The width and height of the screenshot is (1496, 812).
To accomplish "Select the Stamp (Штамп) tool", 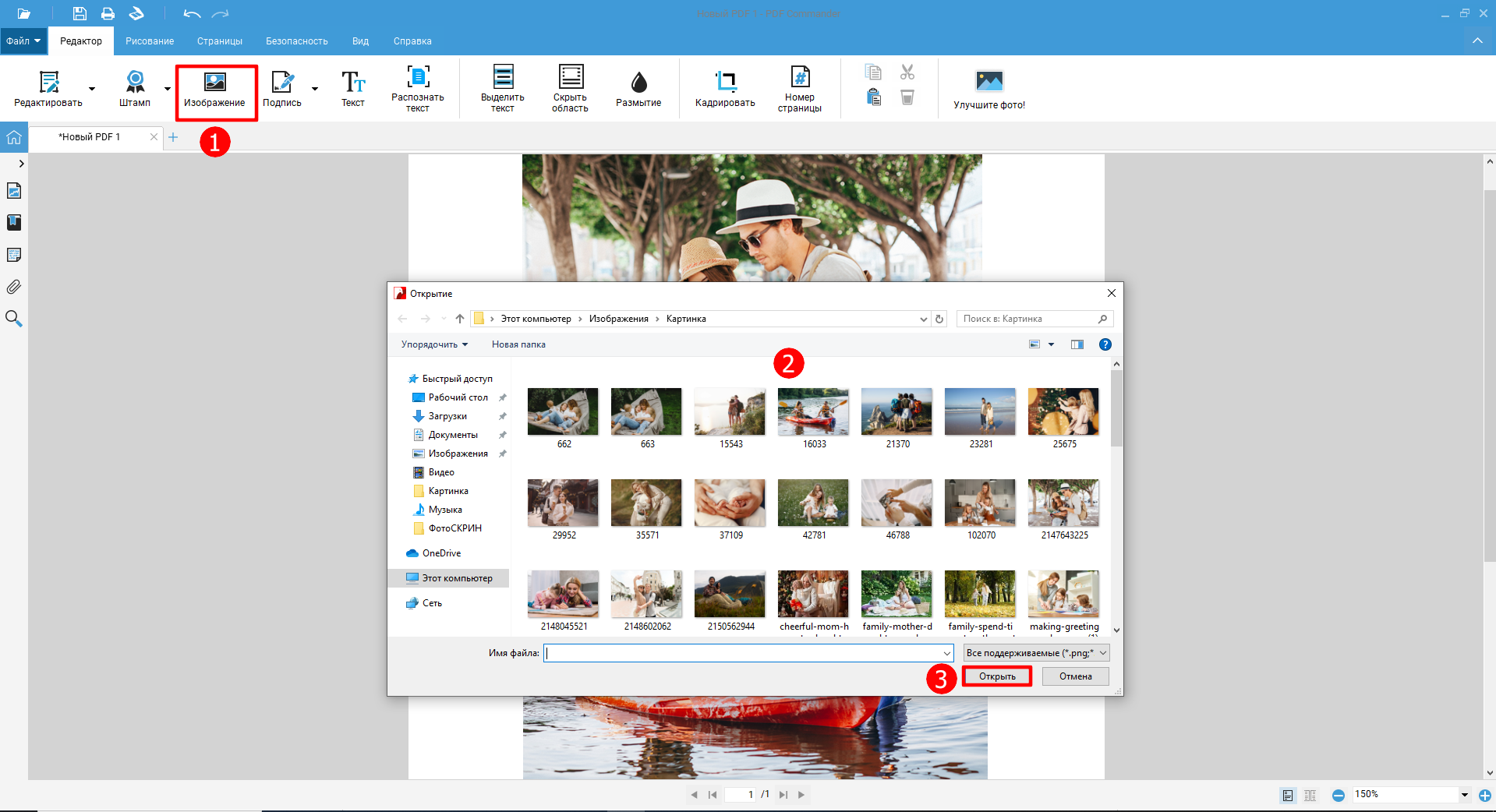I will (135, 89).
